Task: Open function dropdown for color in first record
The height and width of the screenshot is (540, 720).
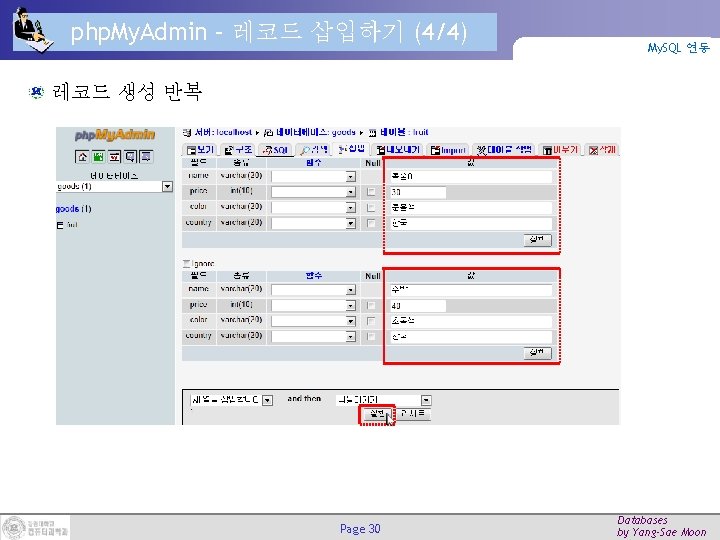Action: coord(314,208)
